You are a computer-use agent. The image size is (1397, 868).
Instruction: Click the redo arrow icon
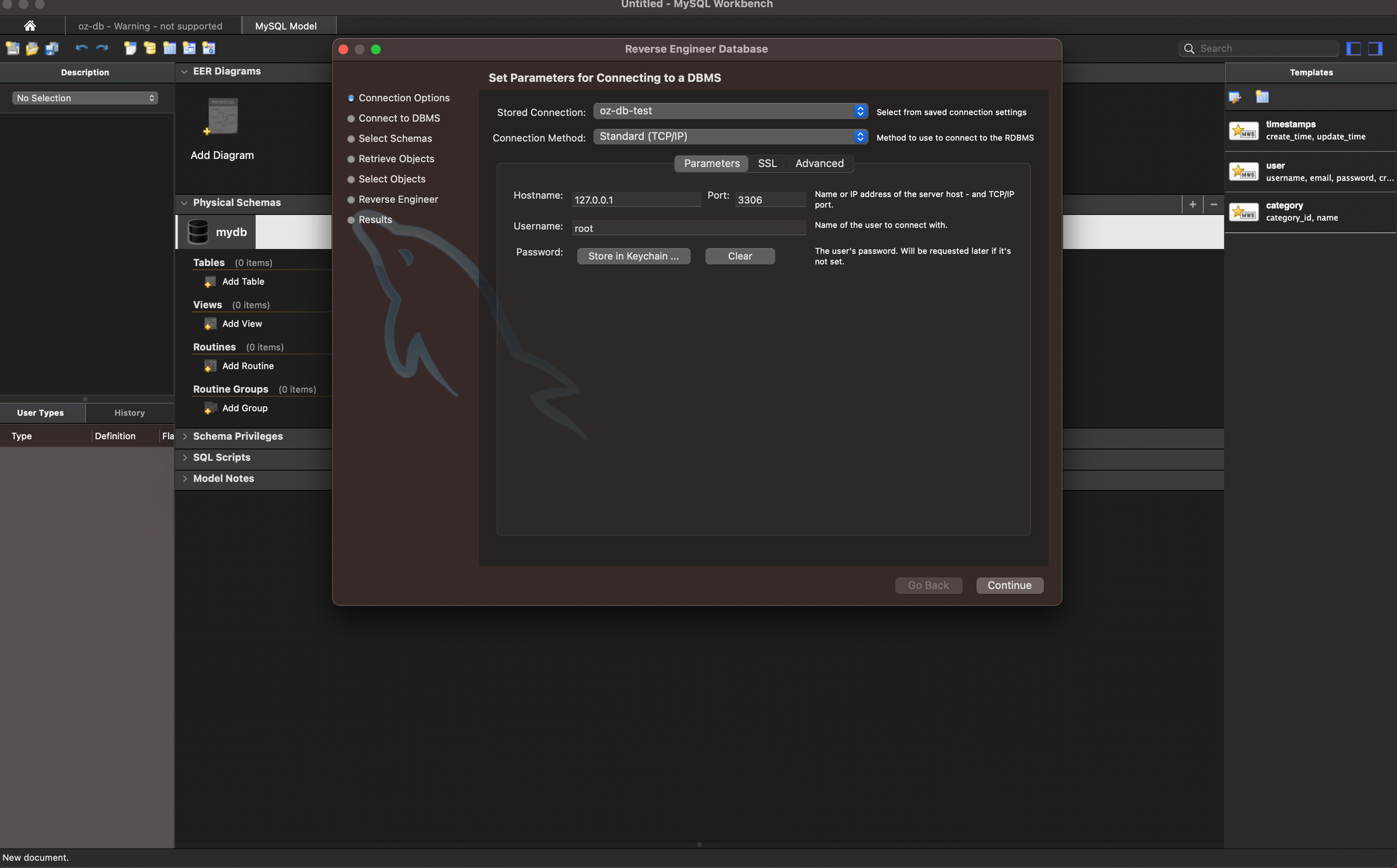coord(102,48)
